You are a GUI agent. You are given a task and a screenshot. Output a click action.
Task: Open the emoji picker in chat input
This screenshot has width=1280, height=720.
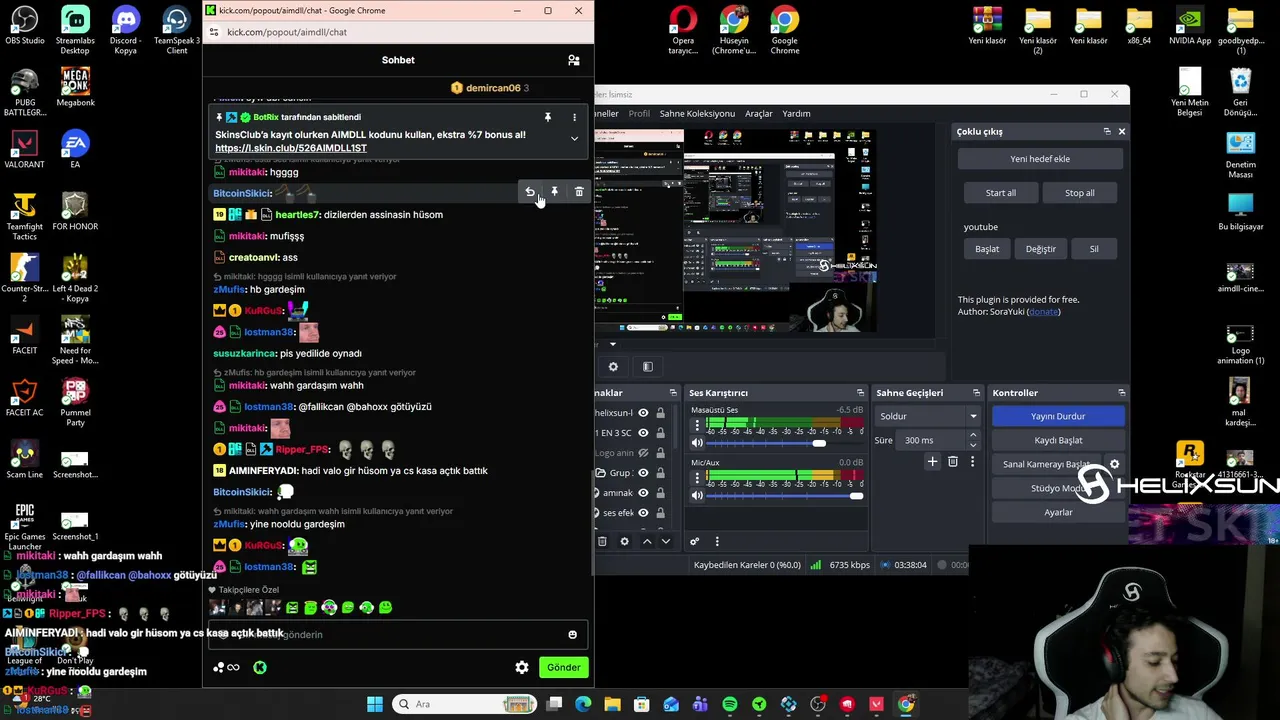(x=572, y=635)
